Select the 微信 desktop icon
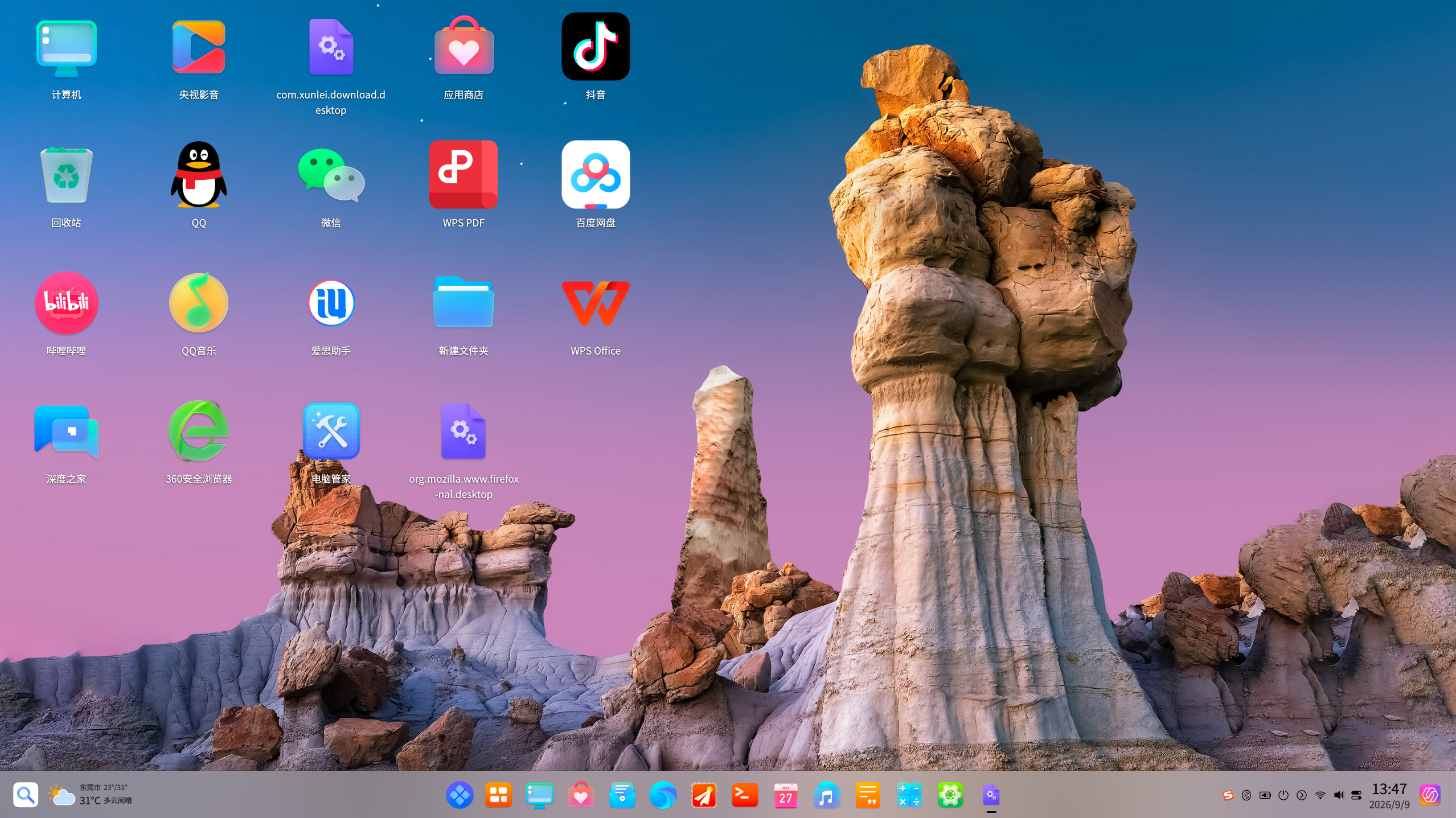 pyautogui.click(x=331, y=175)
